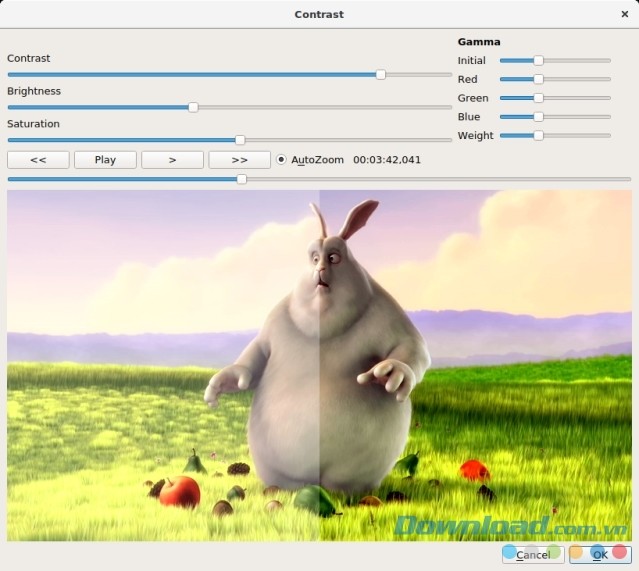The image size is (639, 571).
Task: Click the video seek bar handle
Action: tap(242, 179)
